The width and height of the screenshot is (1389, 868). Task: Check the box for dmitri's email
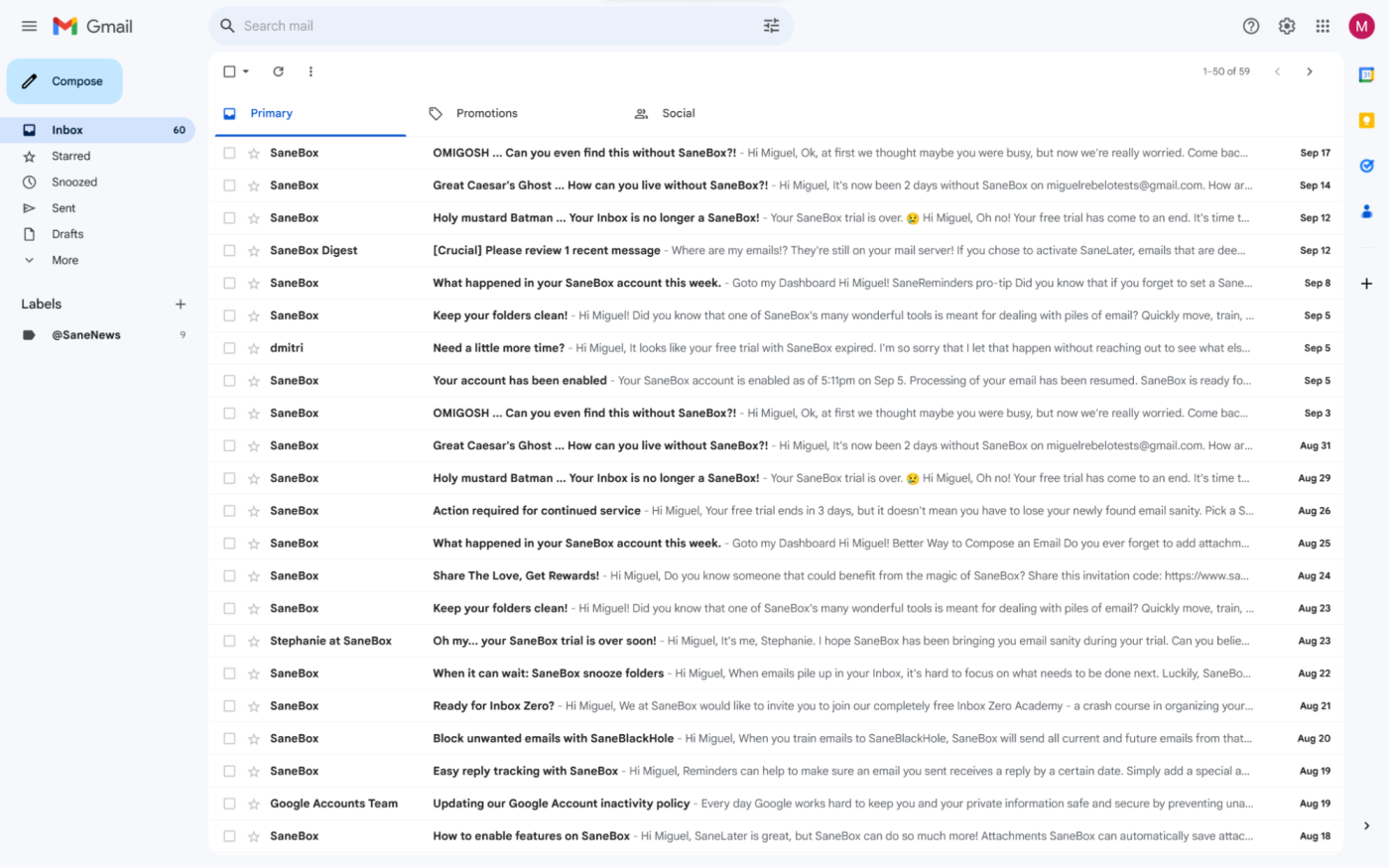(x=229, y=348)
